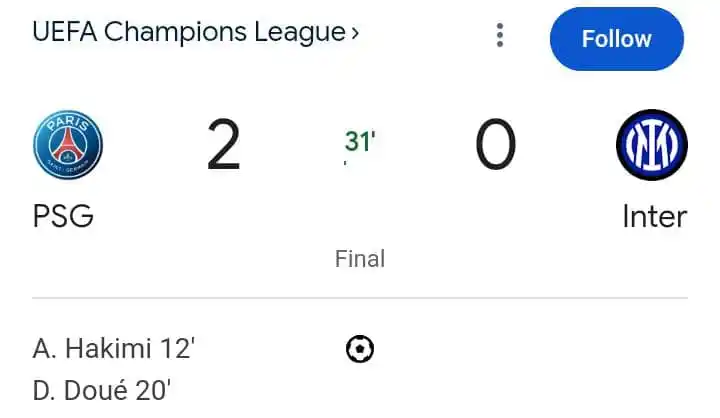The width and height of the screenshot is (720, 418).
Task: Select the Inter team name
Action: pos(655,216)
